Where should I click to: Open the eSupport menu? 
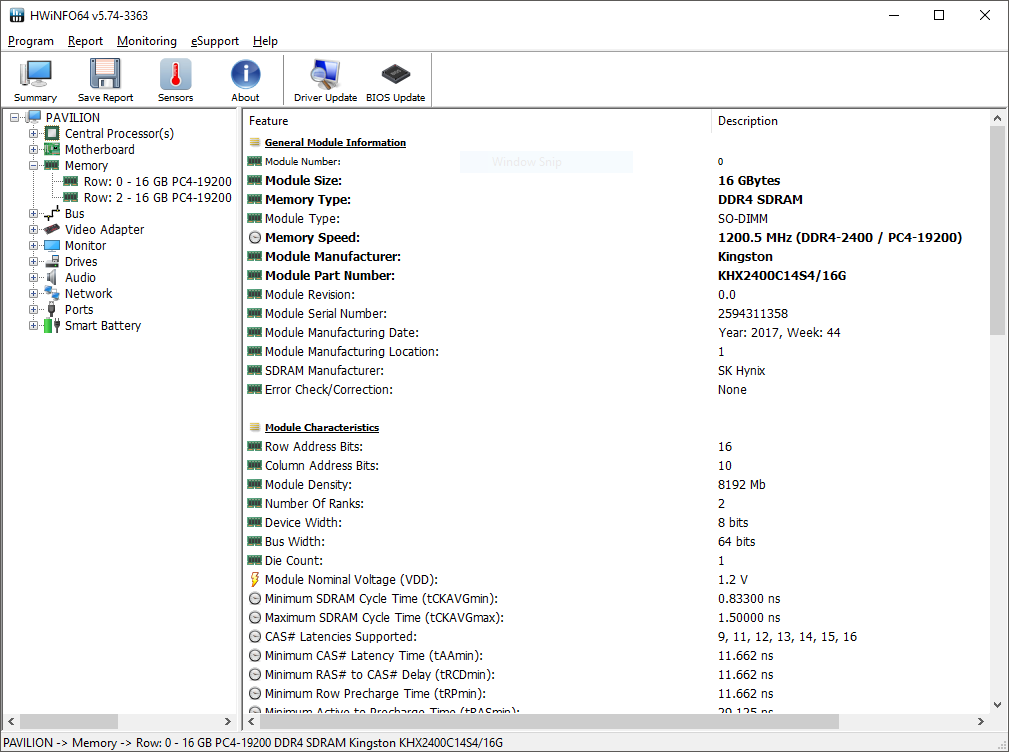tap(214, 41)
